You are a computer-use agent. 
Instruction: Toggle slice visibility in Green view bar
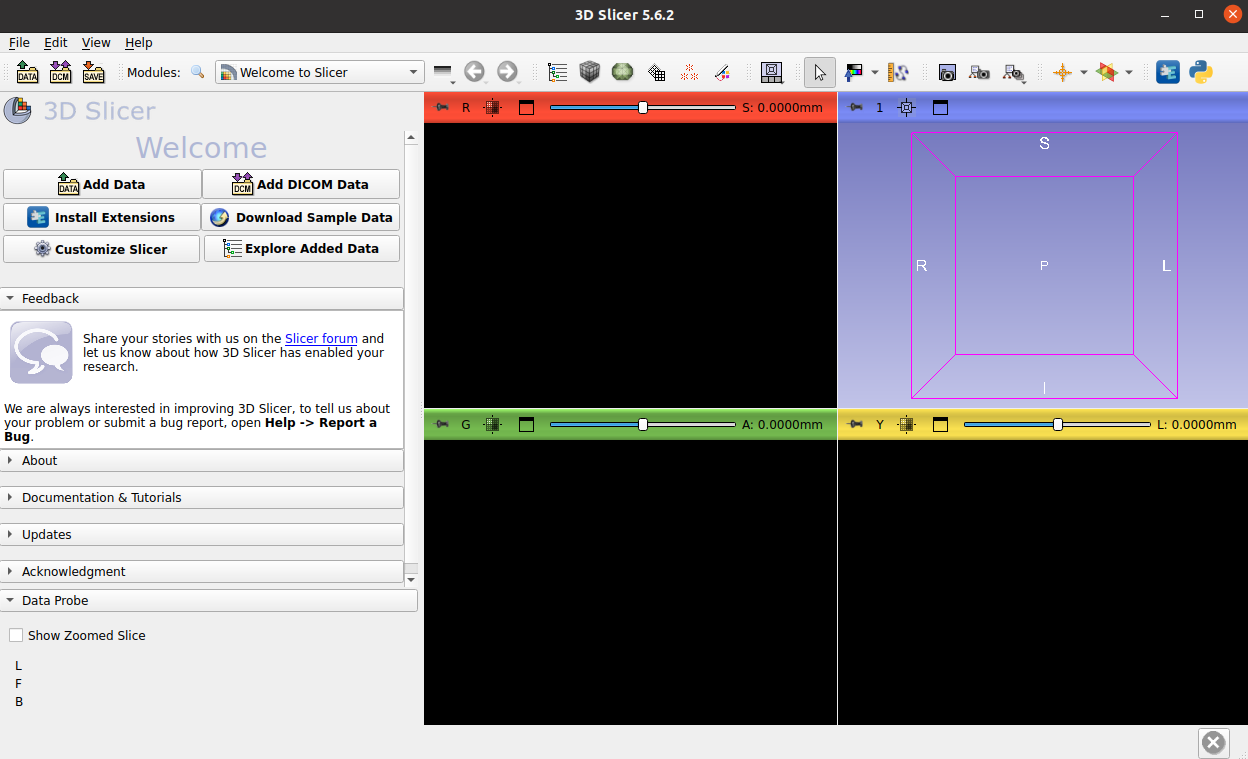coord(492,424)
